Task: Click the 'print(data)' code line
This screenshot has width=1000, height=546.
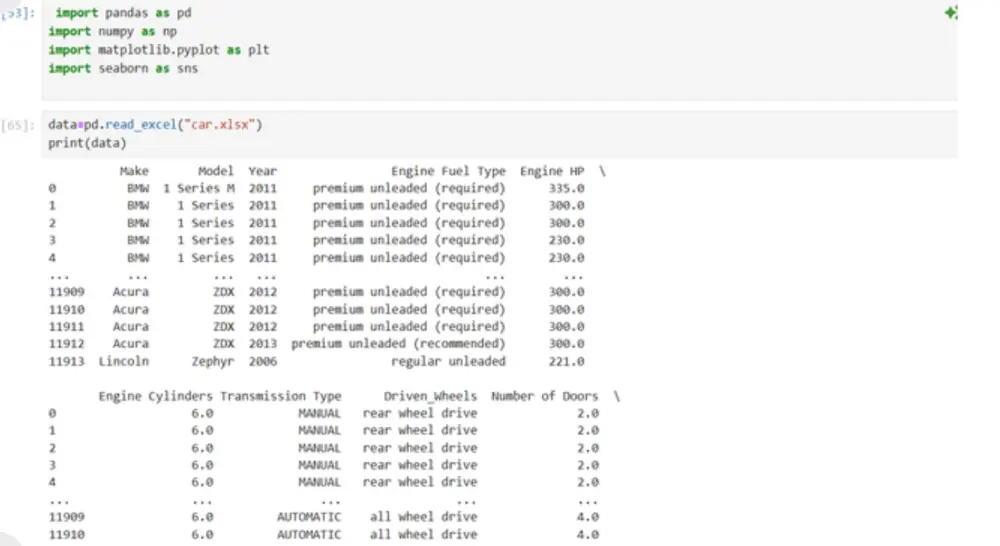Action: click(87, 143)
